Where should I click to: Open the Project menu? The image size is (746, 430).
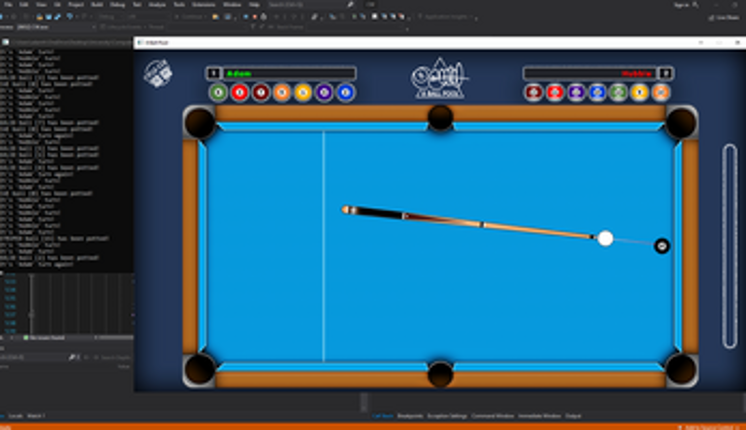click(x=76, y=4)
